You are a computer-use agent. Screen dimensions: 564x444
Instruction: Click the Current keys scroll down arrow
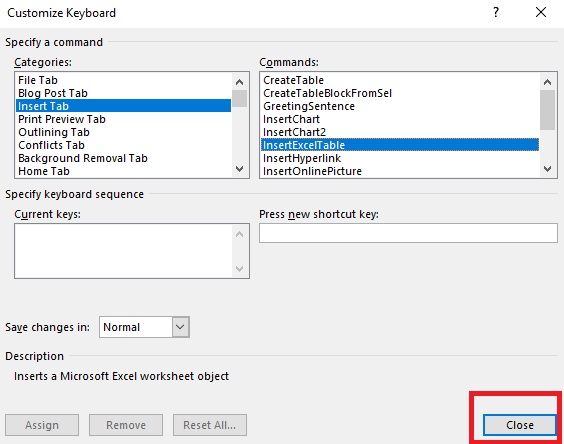tap(240, 269)
